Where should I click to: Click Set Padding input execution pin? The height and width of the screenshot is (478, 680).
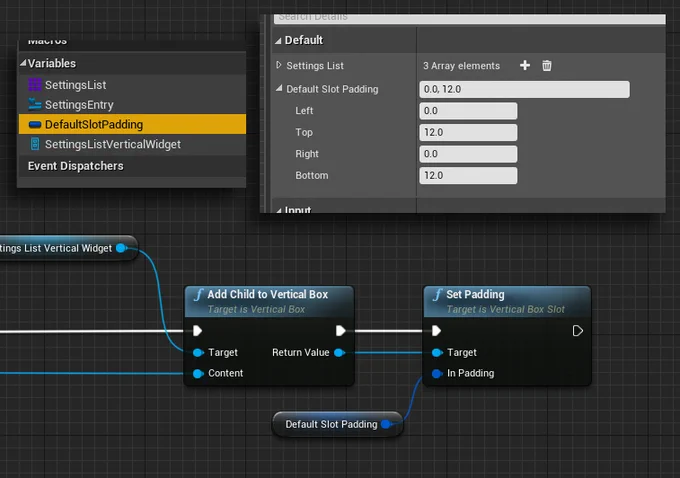pyautogui.click(x=436, y=331)
